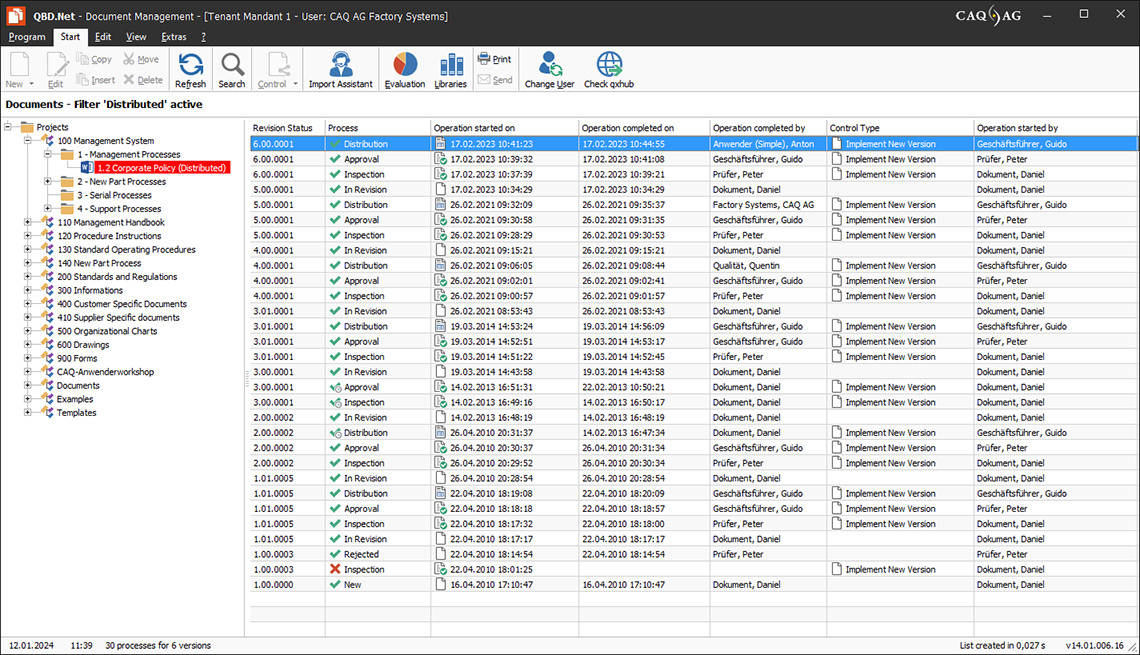Sort by Operation started by header
The image size is (1140, 655).
click(x=1056, y=128)
